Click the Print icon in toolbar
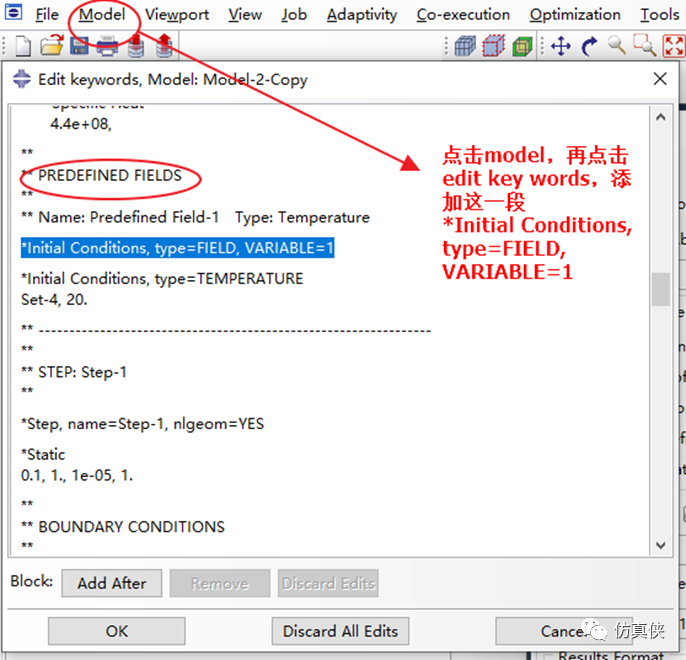This screenshot has width=686, height=660. pyautogui.click(x=107, y=45)
